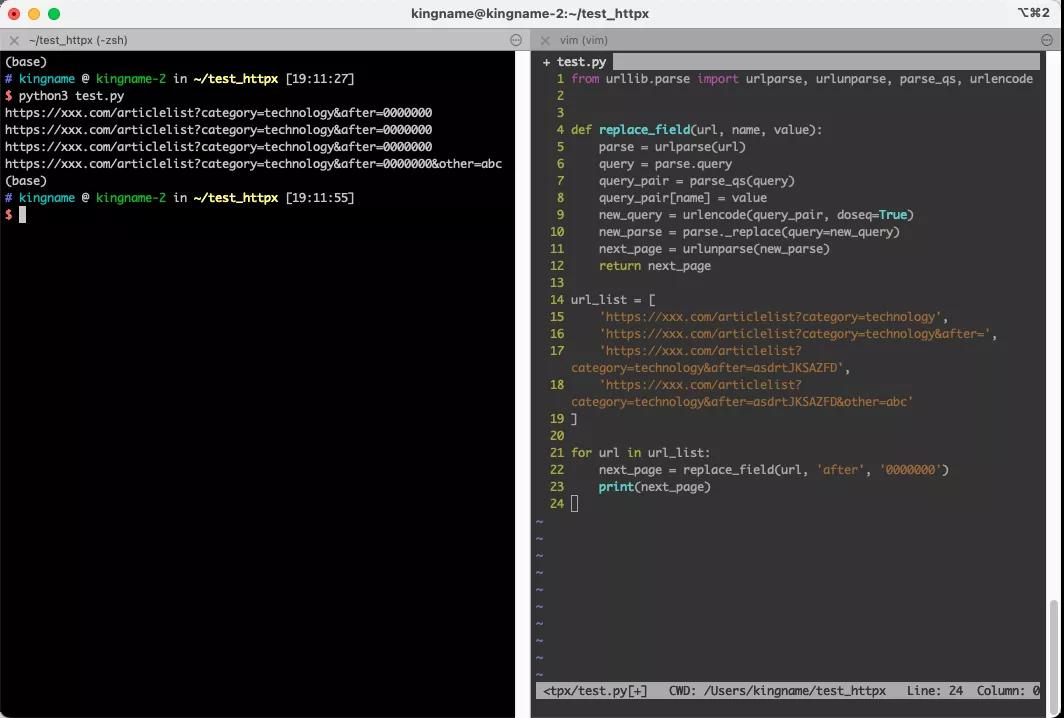Click 'query = parse.query' on line 6
The height and width of the screenshot is (718, 1064).
click(665, 164)
